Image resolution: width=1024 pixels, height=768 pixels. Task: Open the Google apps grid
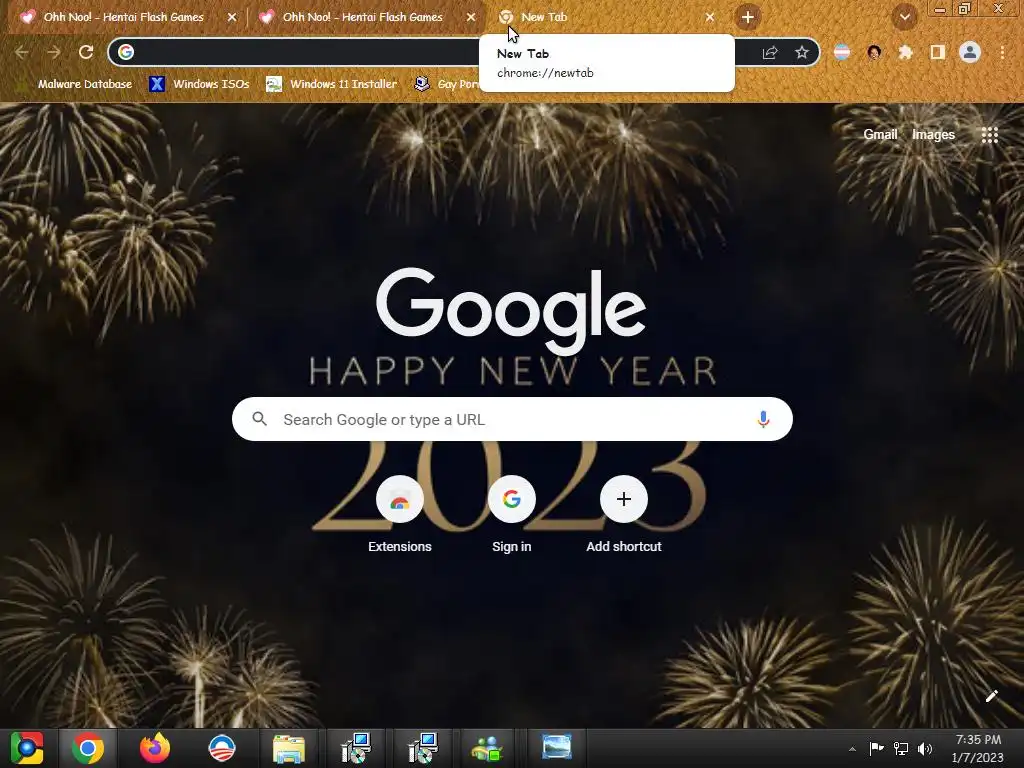[x=989, y=135]
